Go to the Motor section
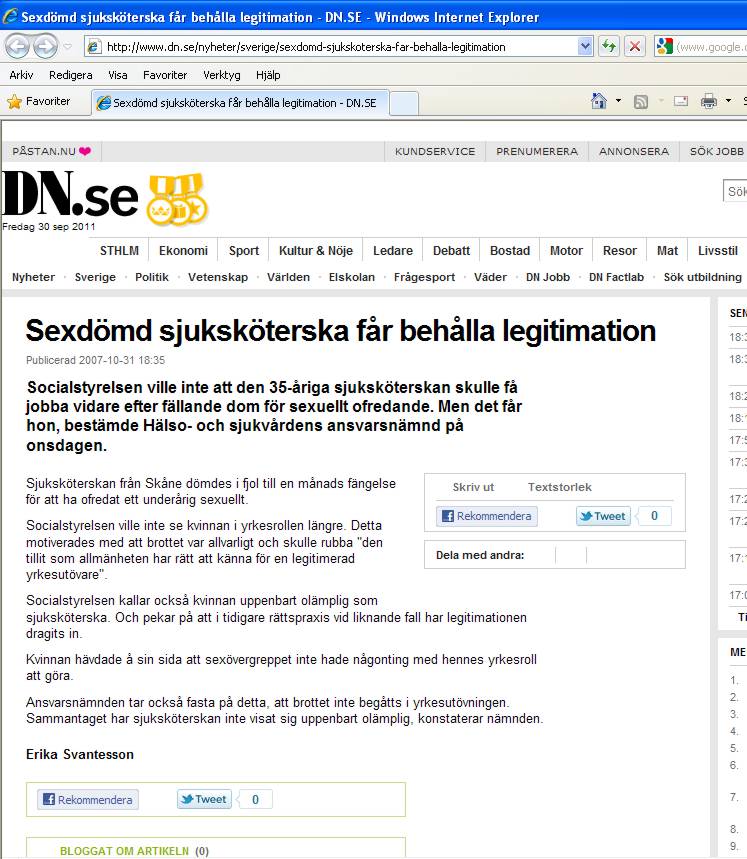The image size is (747, 859). [x=566, y=251]
